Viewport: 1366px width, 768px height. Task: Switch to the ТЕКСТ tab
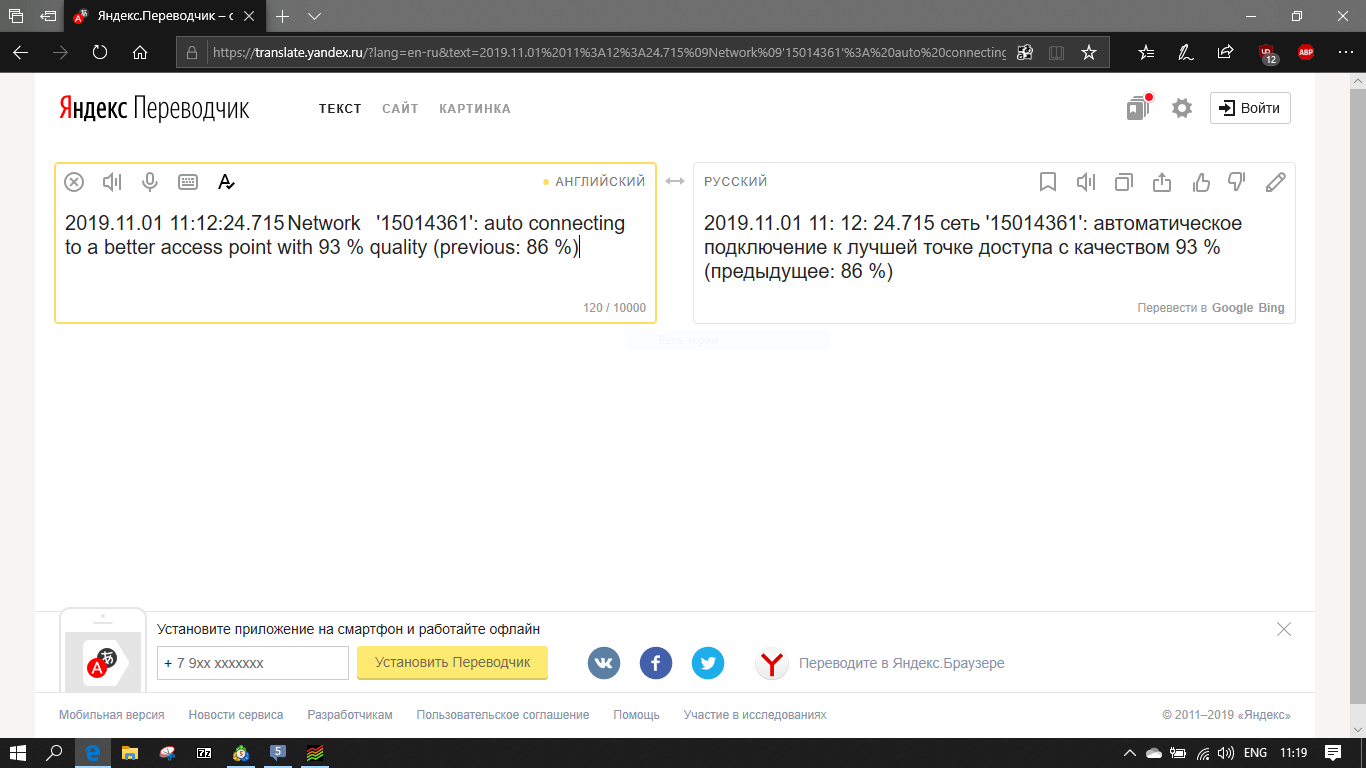pos(340,108)
